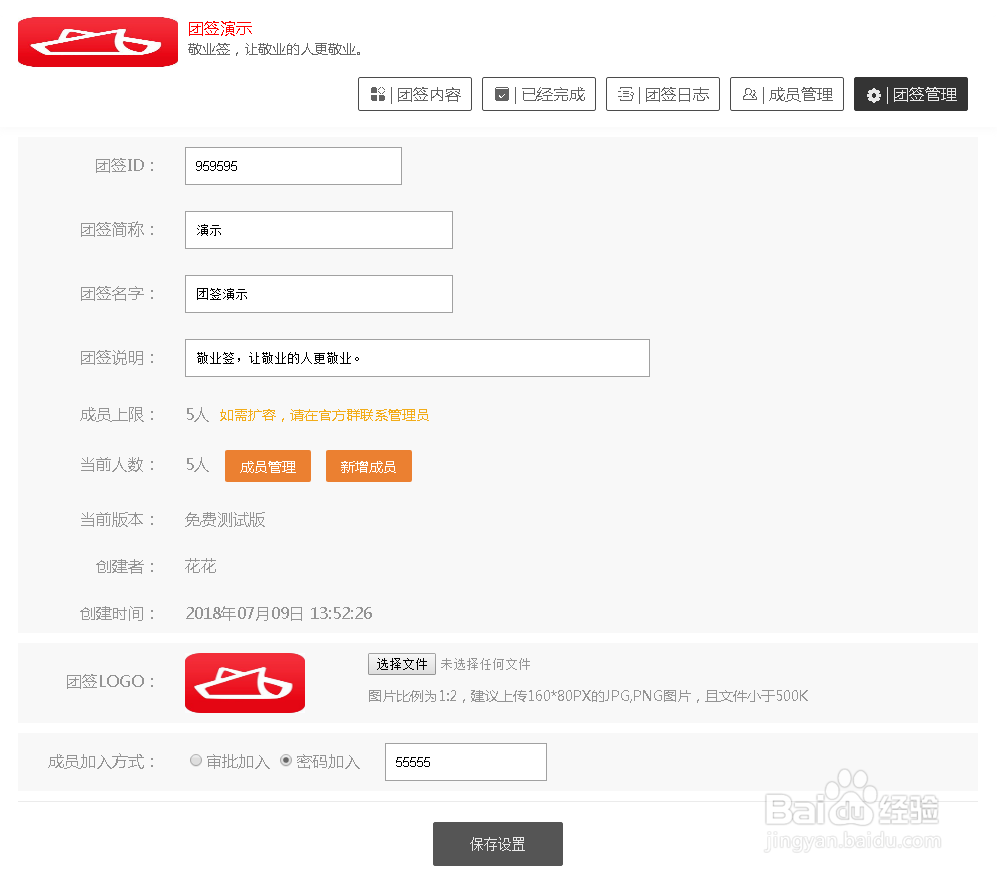Viewport: 997px width, 875px height.
Task: Click the 团签说明 description field
Action: pos(417,358)
